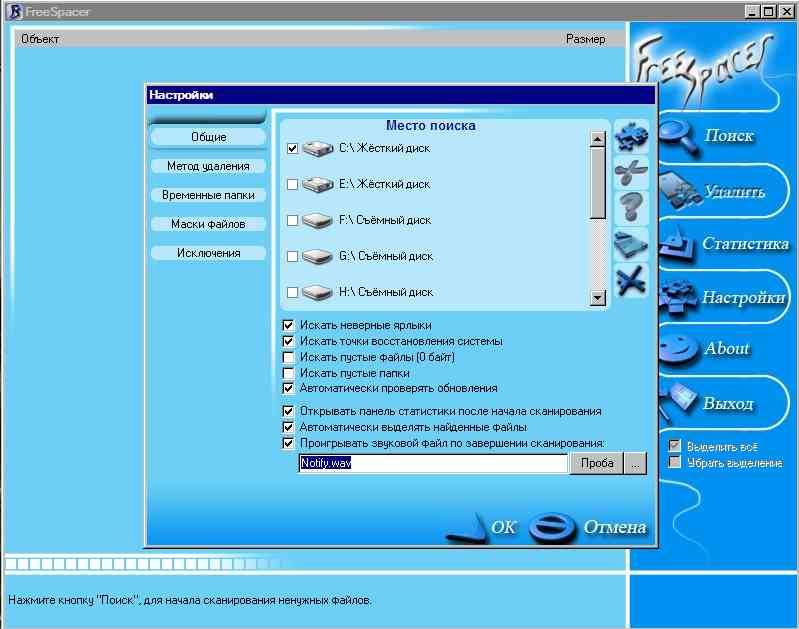Click the browse '...' button for sound file
Image resolution: width=799 pixels, height=629 pixels.
point(636,464)
